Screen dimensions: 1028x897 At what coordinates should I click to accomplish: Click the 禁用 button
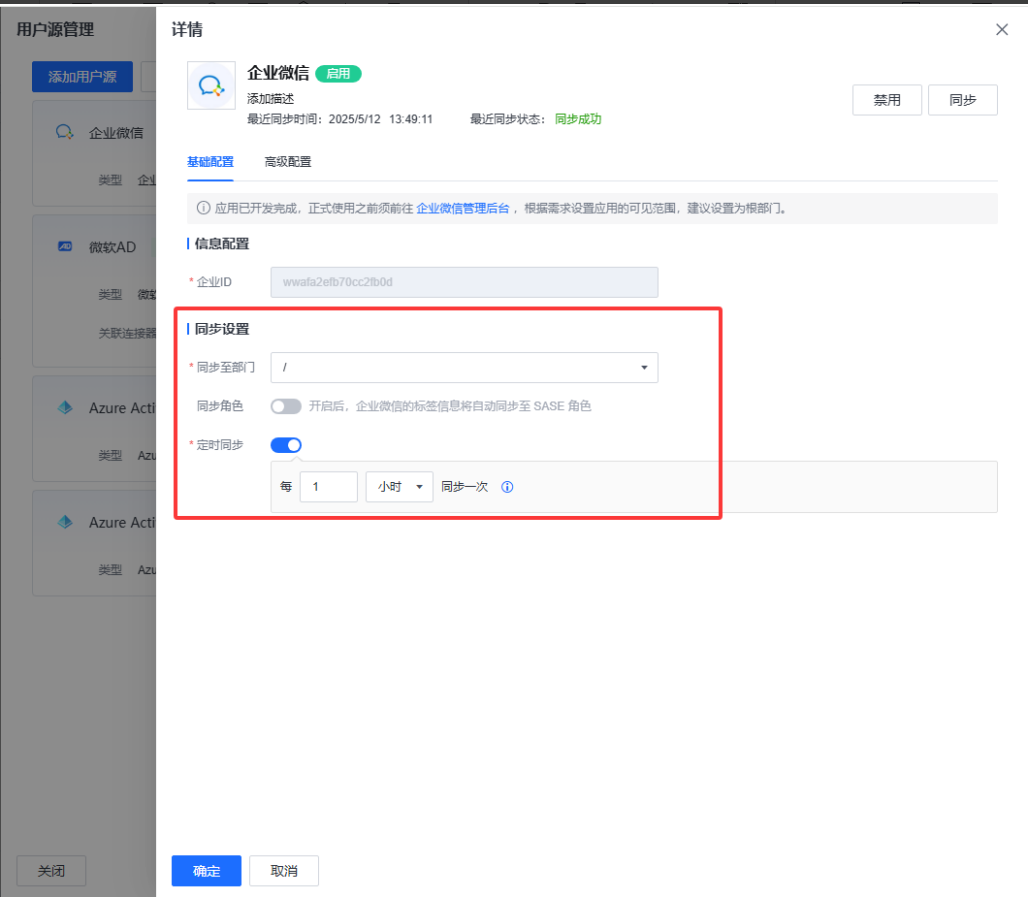(x=886, y=100)
